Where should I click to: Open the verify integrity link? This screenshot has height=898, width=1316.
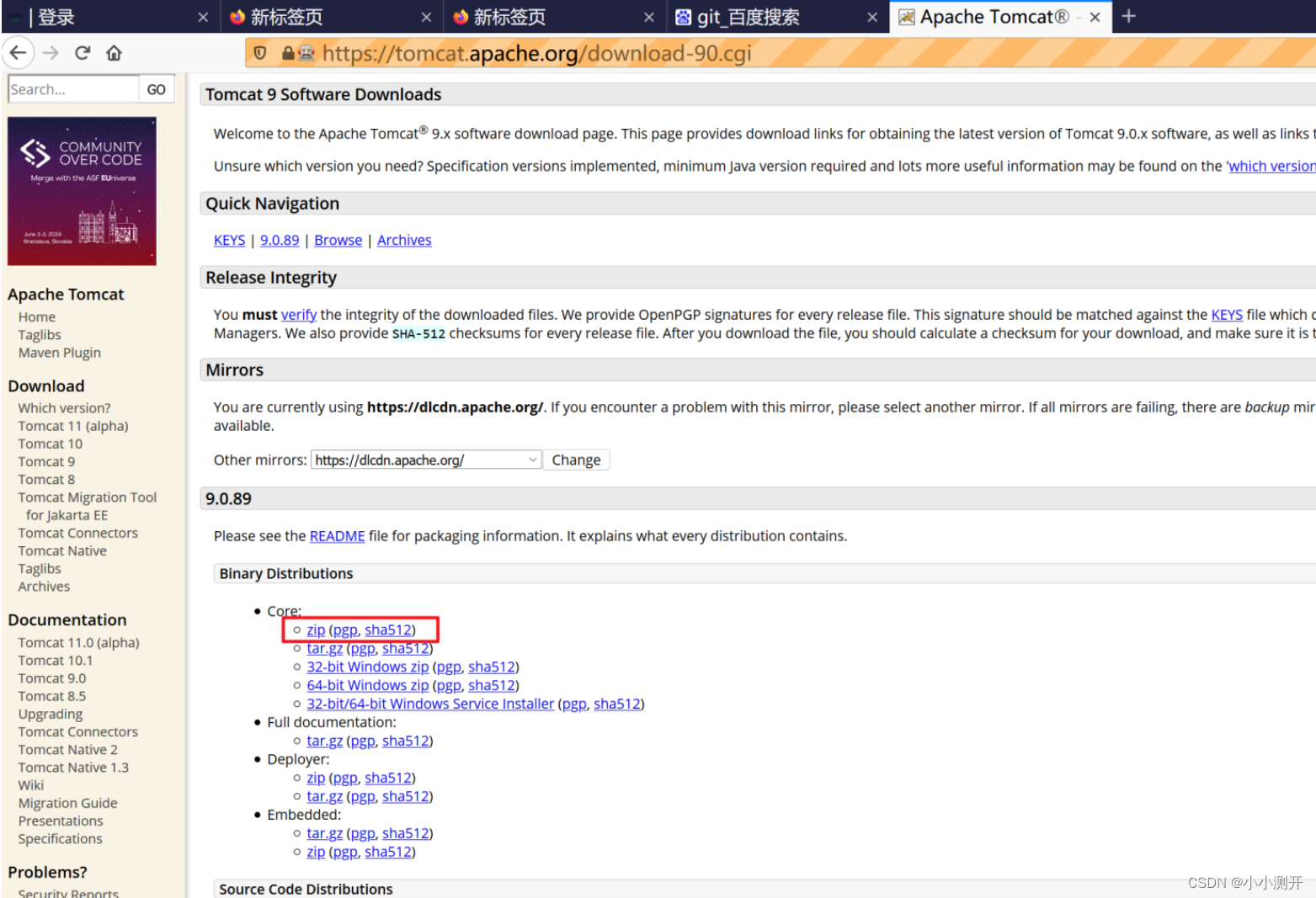(x=299, y=315)
